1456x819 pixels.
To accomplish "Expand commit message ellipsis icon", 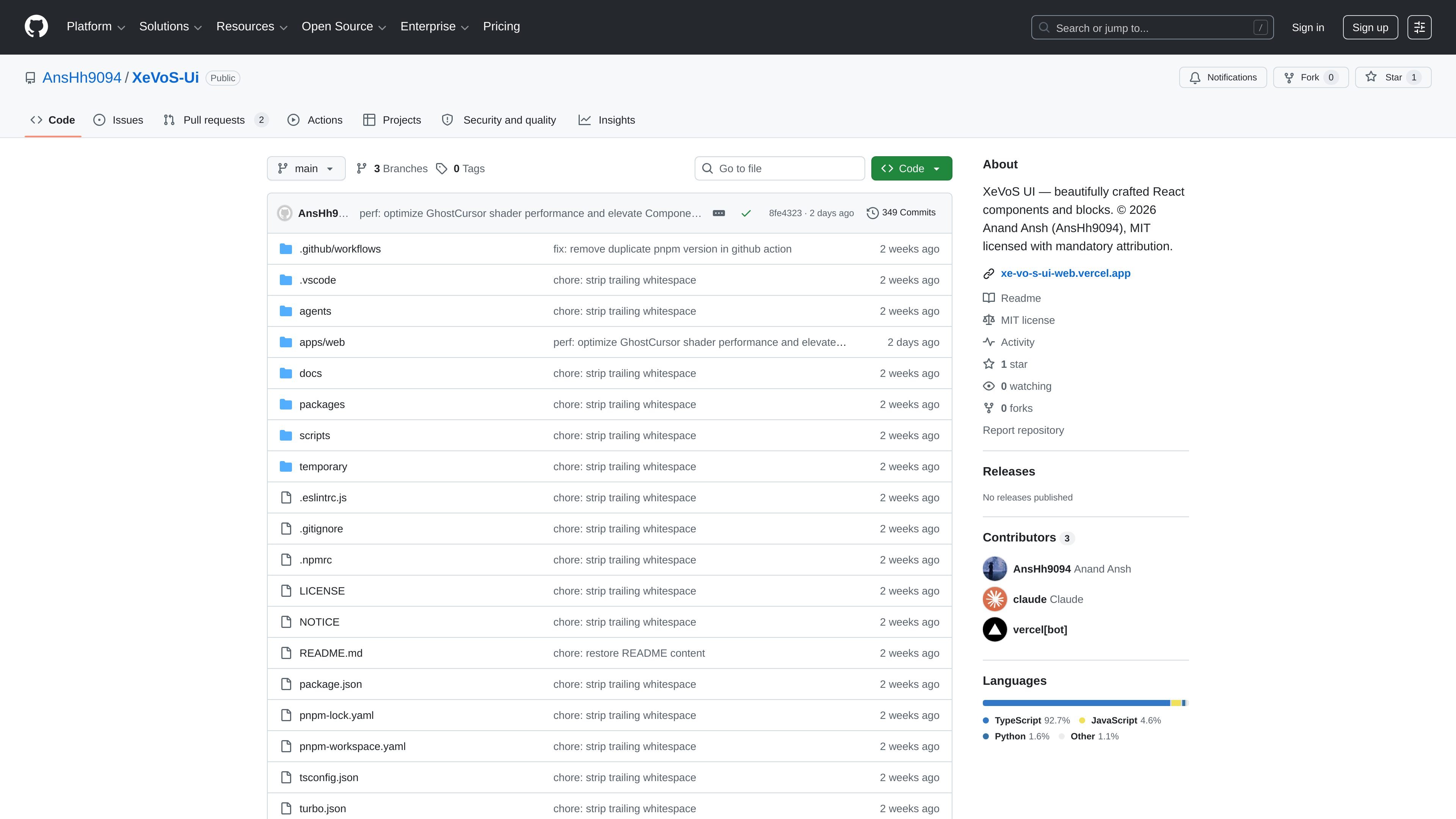I will click(x=719, y=213).
